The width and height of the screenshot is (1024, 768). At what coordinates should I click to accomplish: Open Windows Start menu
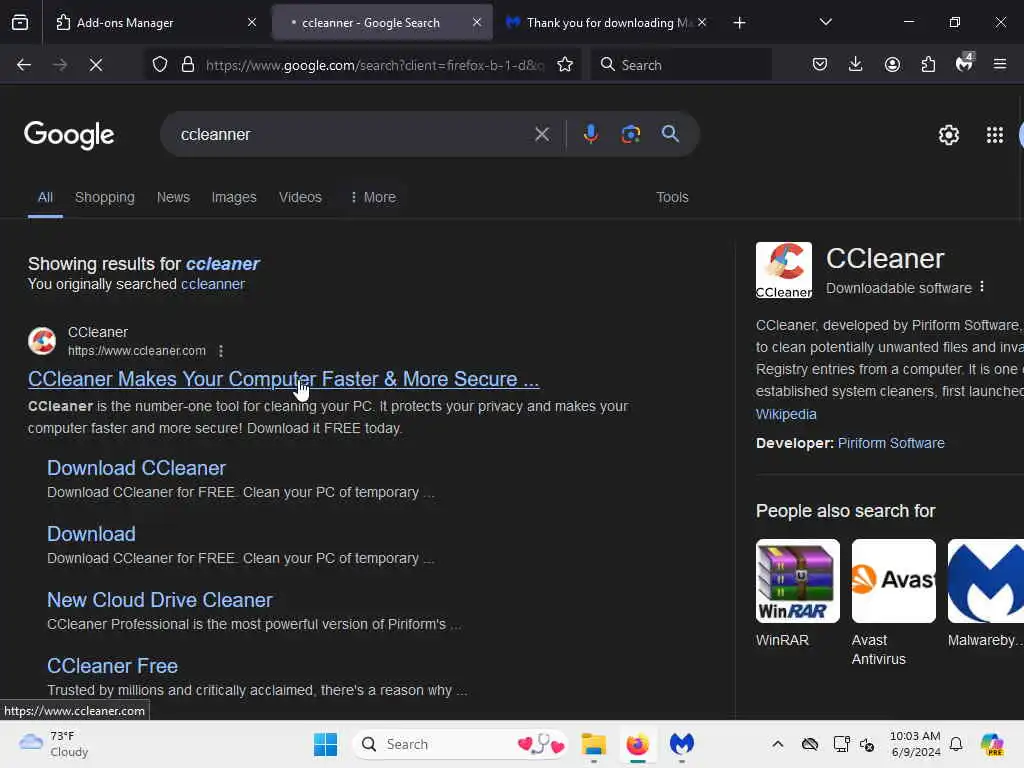pos(325,744)
